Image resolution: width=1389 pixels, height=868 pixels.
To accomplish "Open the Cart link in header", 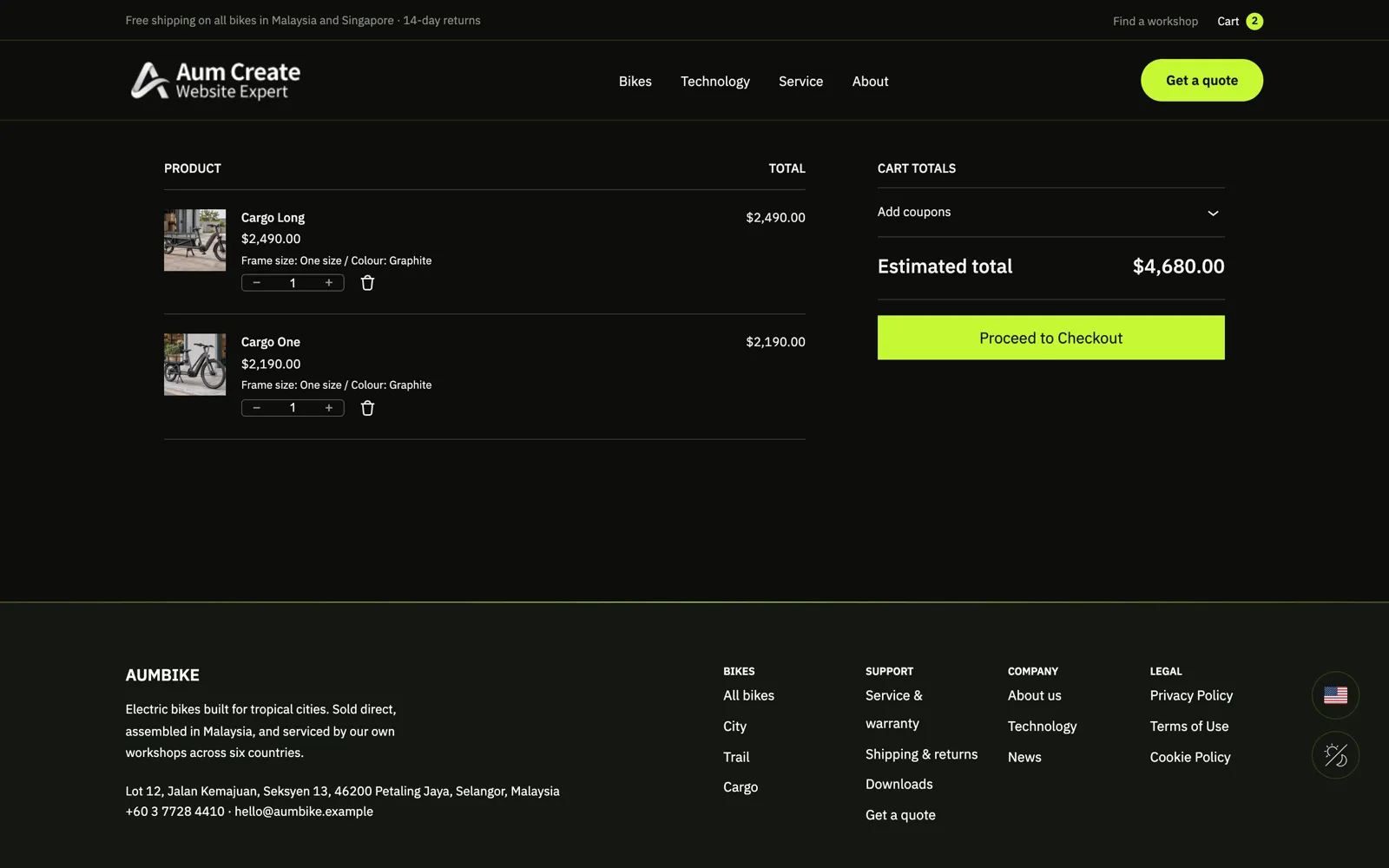I will click(x=1228, y=21).
